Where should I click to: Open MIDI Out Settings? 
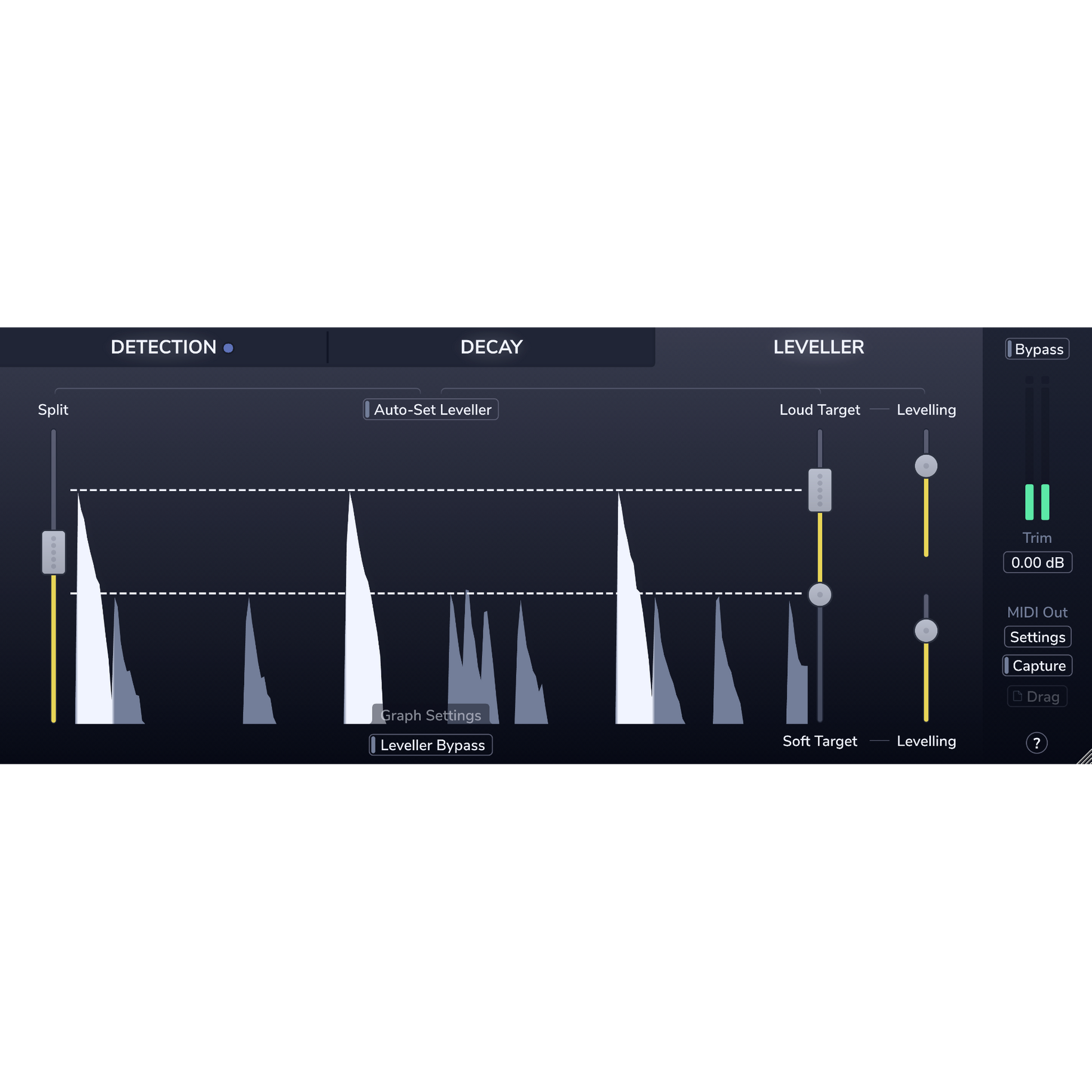point(1037,637)
